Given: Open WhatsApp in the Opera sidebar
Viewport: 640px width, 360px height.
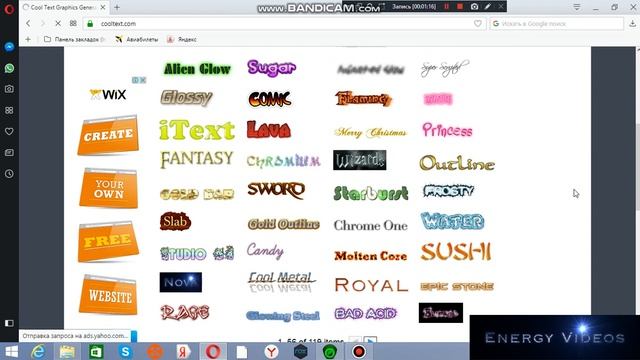Looking at the screenshot, I should (9, 68).
